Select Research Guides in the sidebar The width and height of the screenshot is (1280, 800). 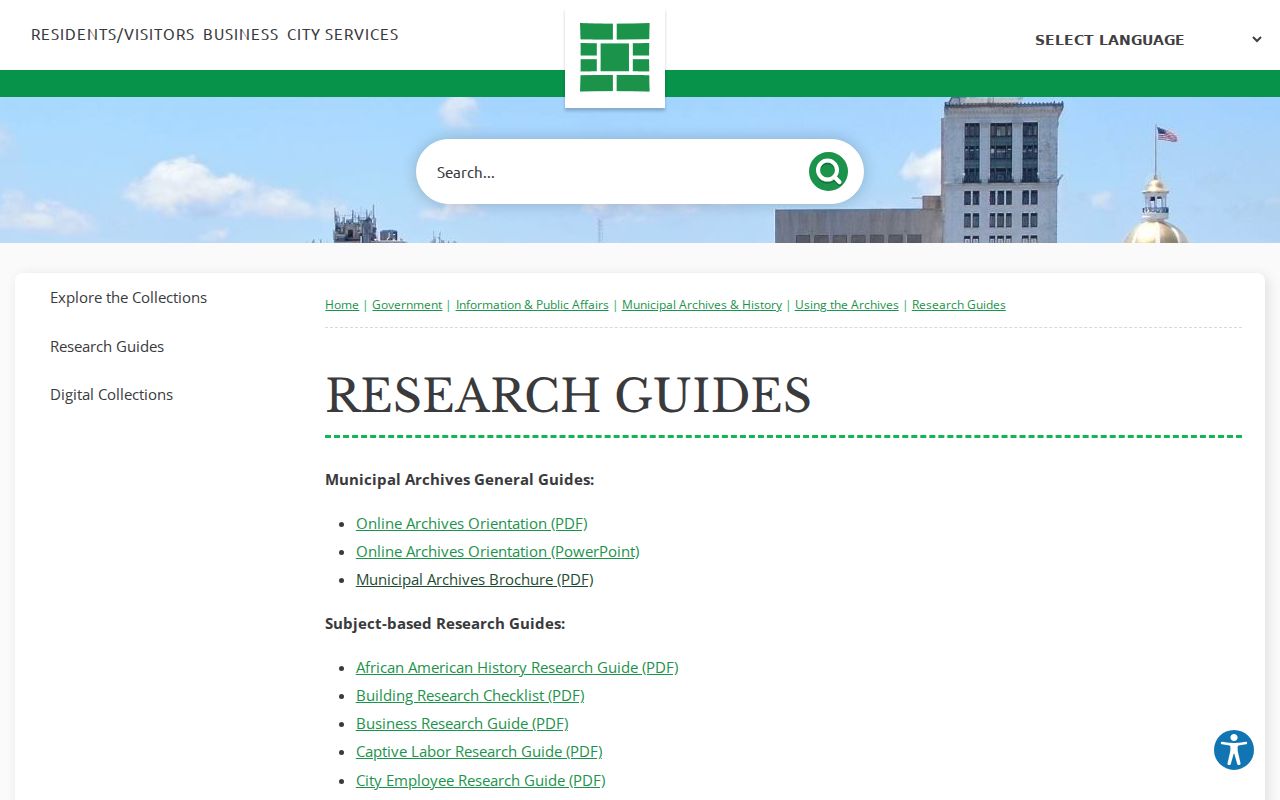107,347
